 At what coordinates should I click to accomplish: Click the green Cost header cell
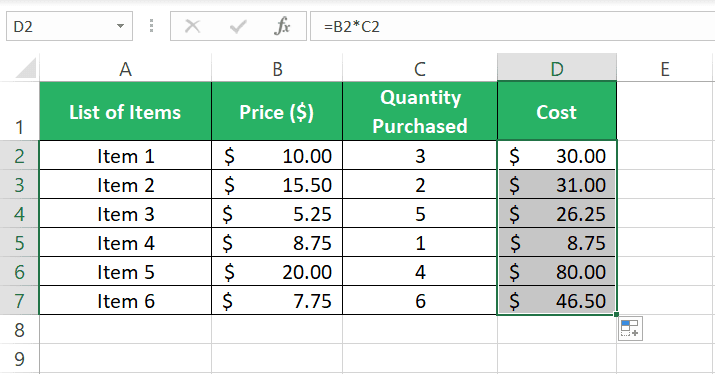click(557, 111)
